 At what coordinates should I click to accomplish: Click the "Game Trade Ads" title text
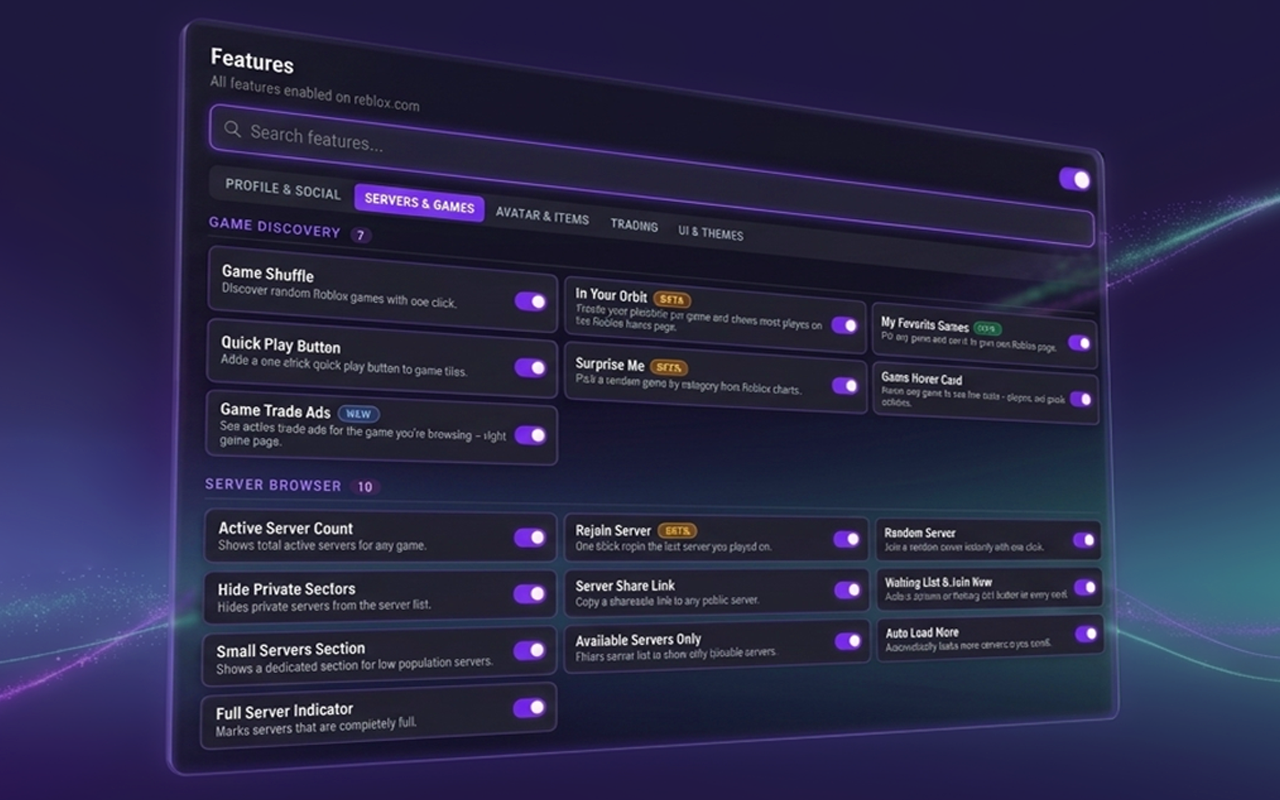click(x=275, y=410)
